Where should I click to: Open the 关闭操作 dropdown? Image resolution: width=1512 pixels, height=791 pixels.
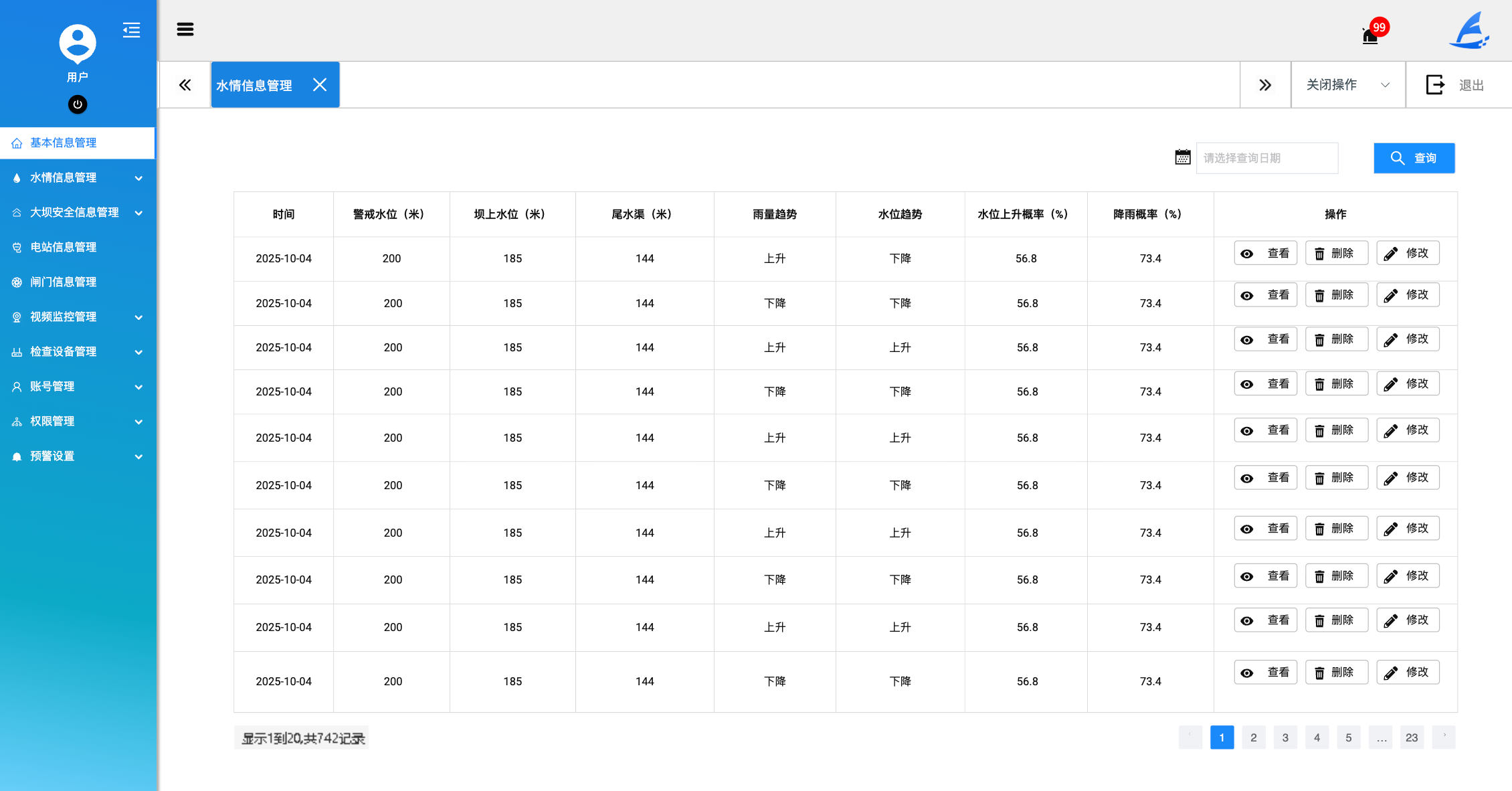(x=1347, y=85)
